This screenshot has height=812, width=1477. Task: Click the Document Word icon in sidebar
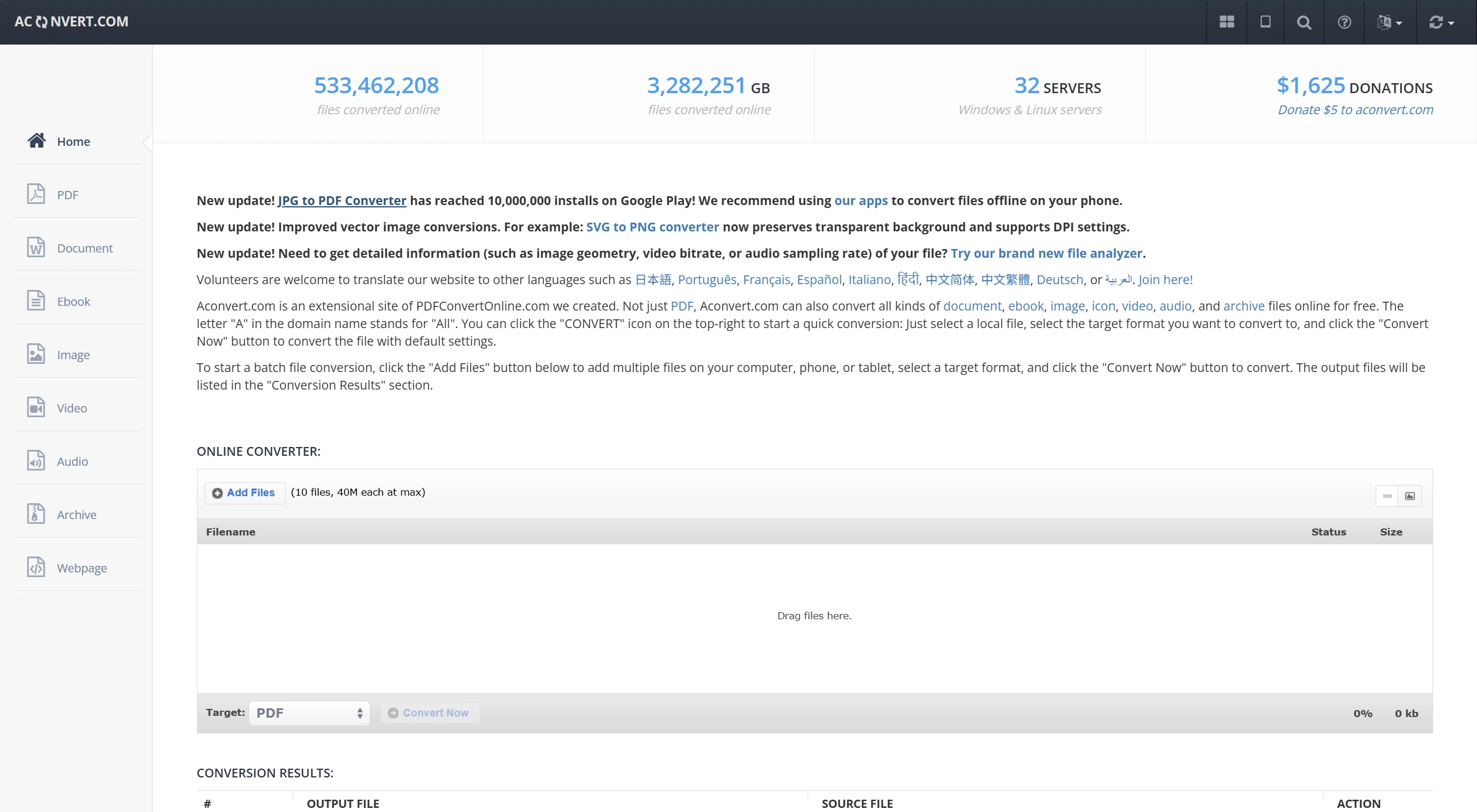36,247
